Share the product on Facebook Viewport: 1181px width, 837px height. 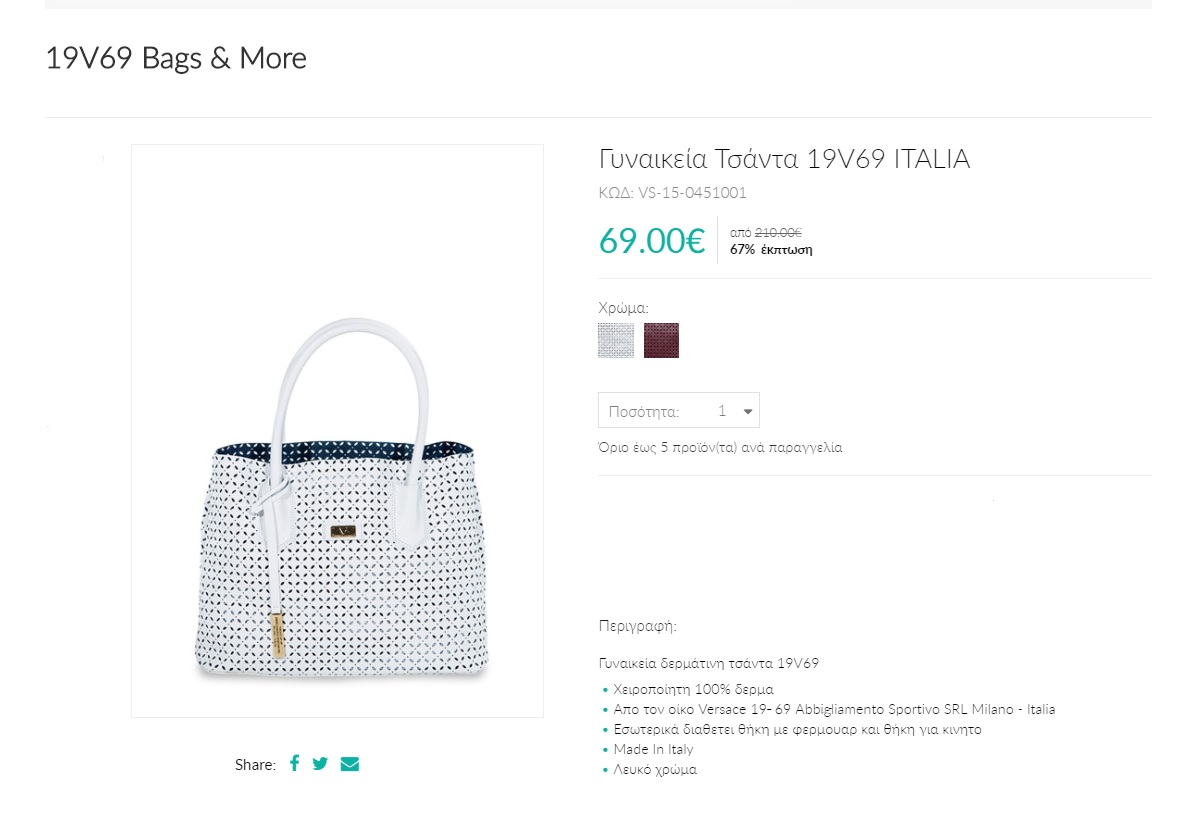(x=294, y=763)
